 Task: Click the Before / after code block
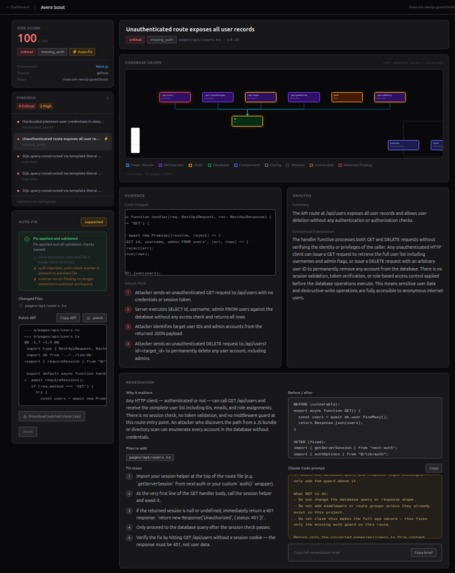[365, 428]
